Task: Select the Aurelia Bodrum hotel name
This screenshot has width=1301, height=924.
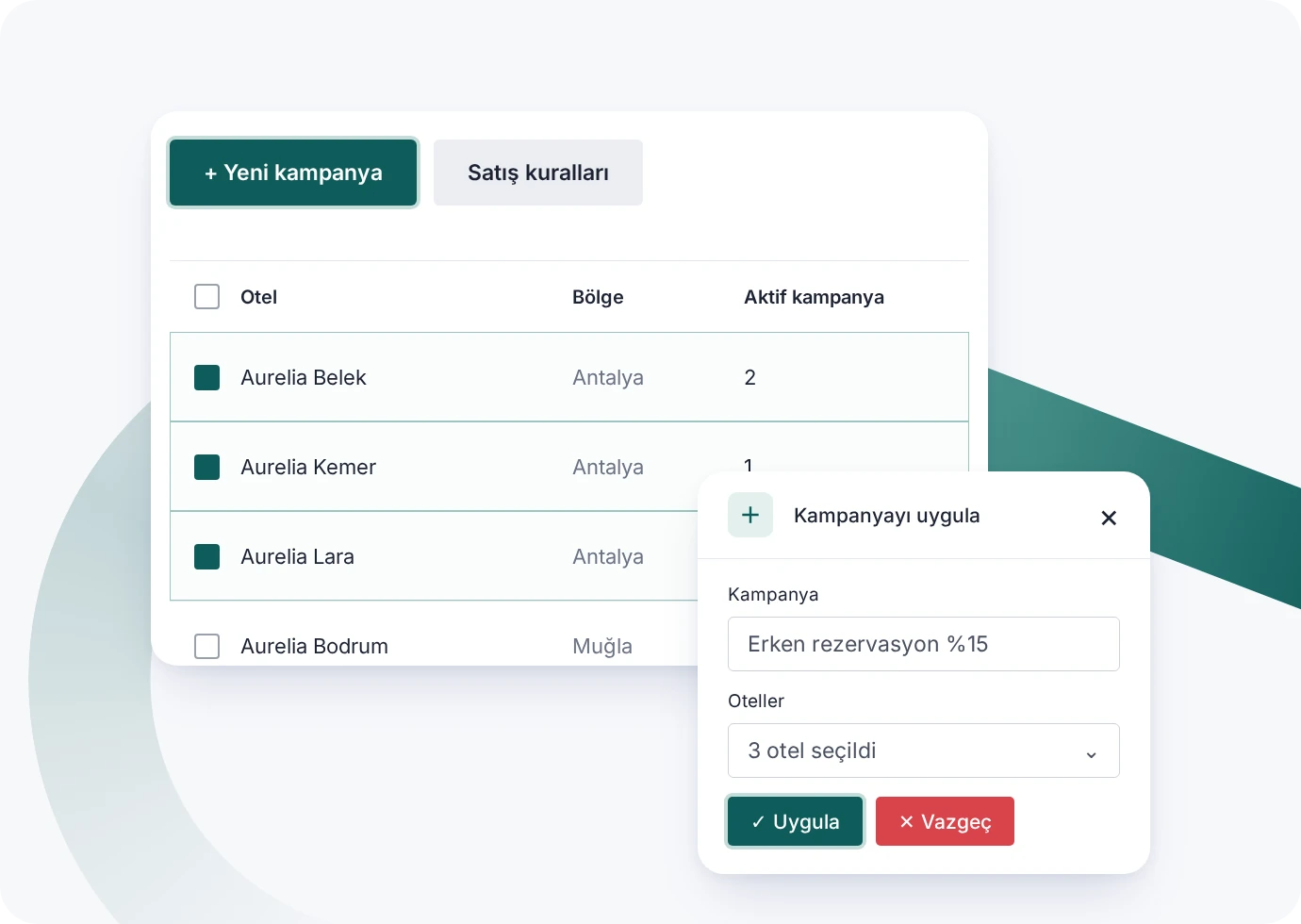Action: [x=314, y=646]
